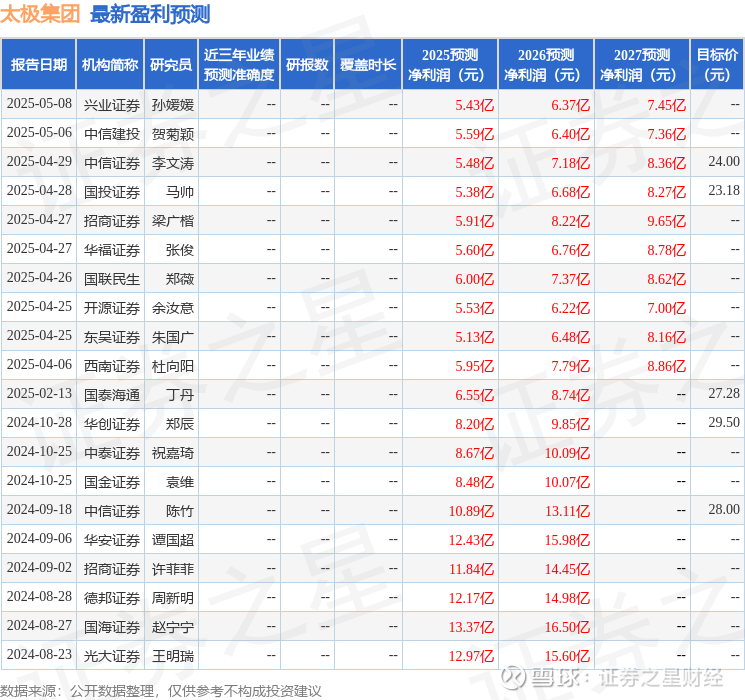Click the 近三年业绩预测准确度 column header
The height and width of the screenshot is (700, 745).
(x=239, y=65)
